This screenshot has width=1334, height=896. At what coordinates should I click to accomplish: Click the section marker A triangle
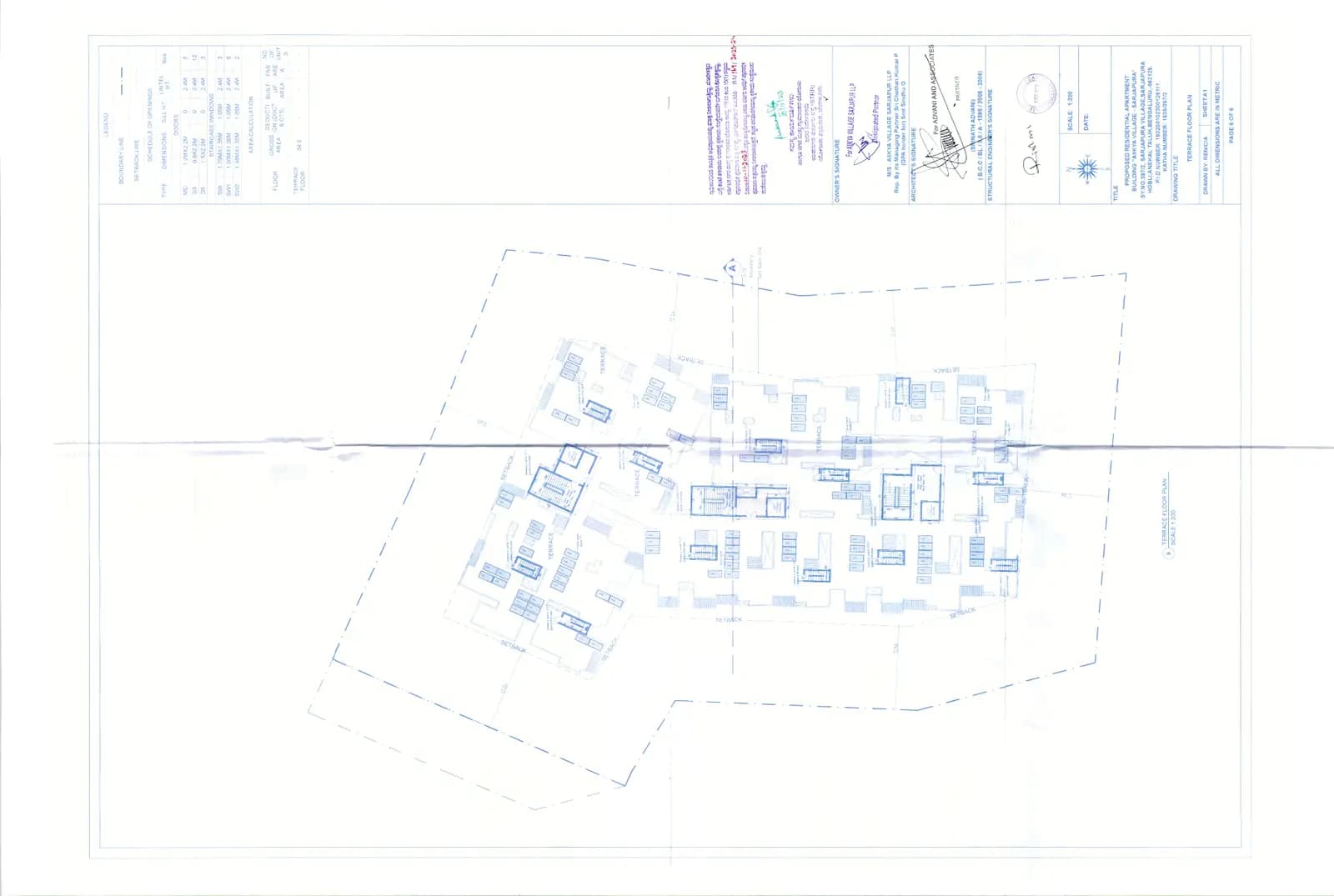point(732,268)
